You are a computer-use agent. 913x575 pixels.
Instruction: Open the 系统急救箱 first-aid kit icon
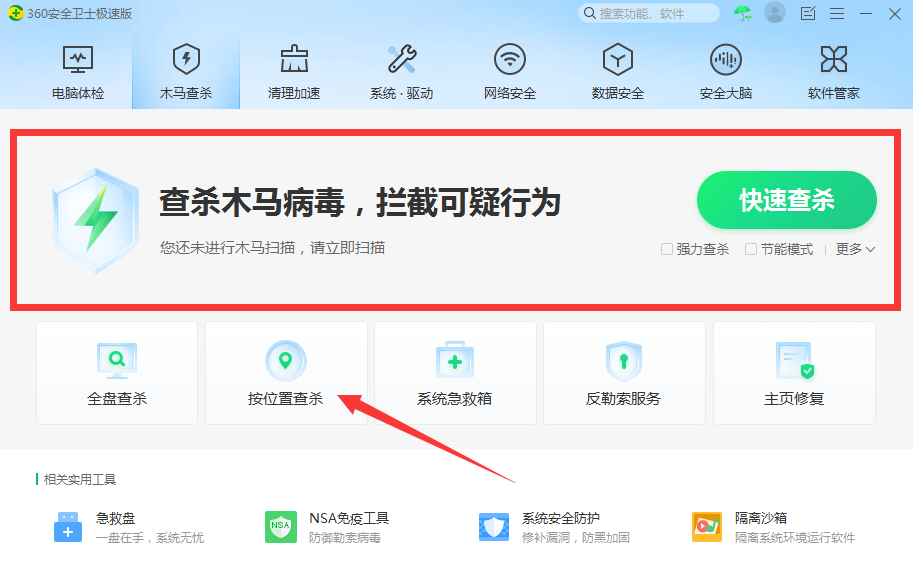point(455,361)
